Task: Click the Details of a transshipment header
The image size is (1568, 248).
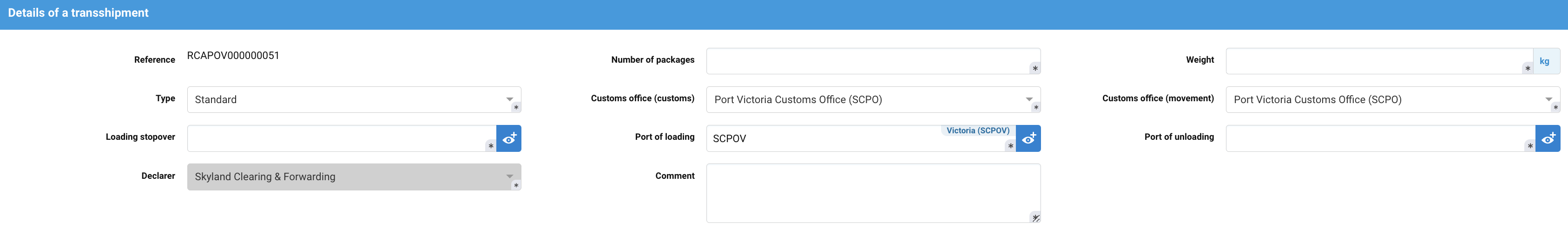Action: (78, 13)
